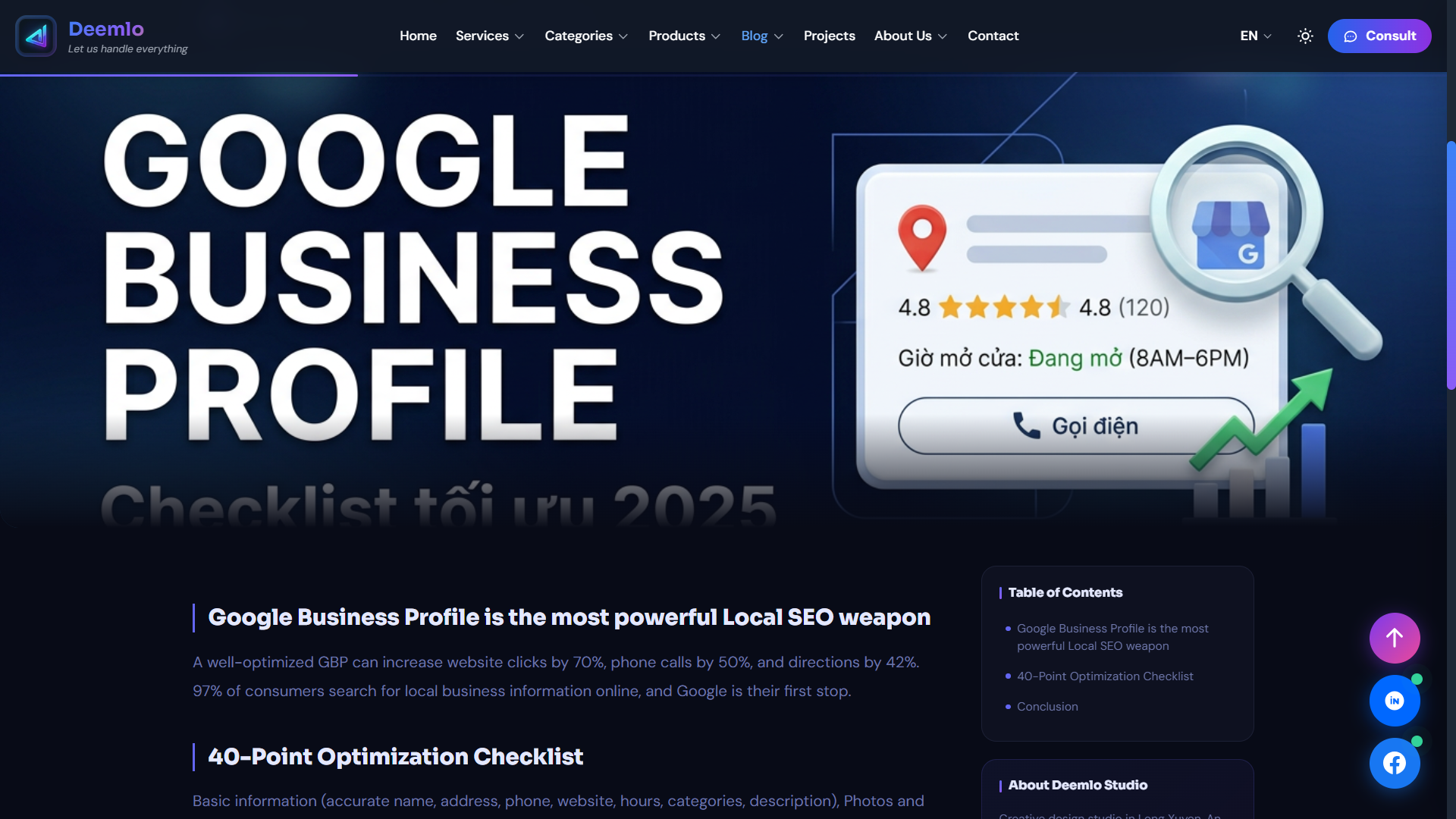Click the scroll-to-top arrow button
This screenshot has height=819, width=1456.
pyautogui.click(x=1394, y=638)
